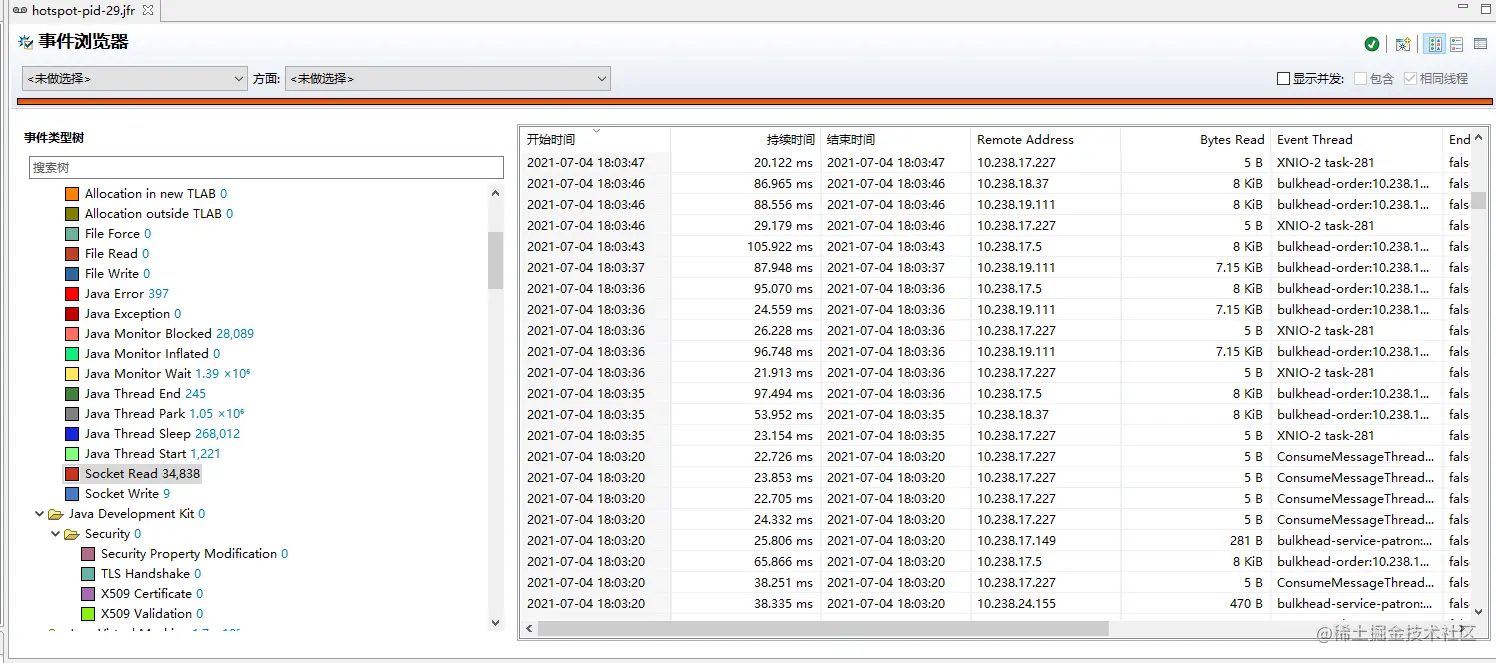Viewport: 1496px width, 663px height.
Task: Sort by 开始时间 column header
Action: point(595,140)
